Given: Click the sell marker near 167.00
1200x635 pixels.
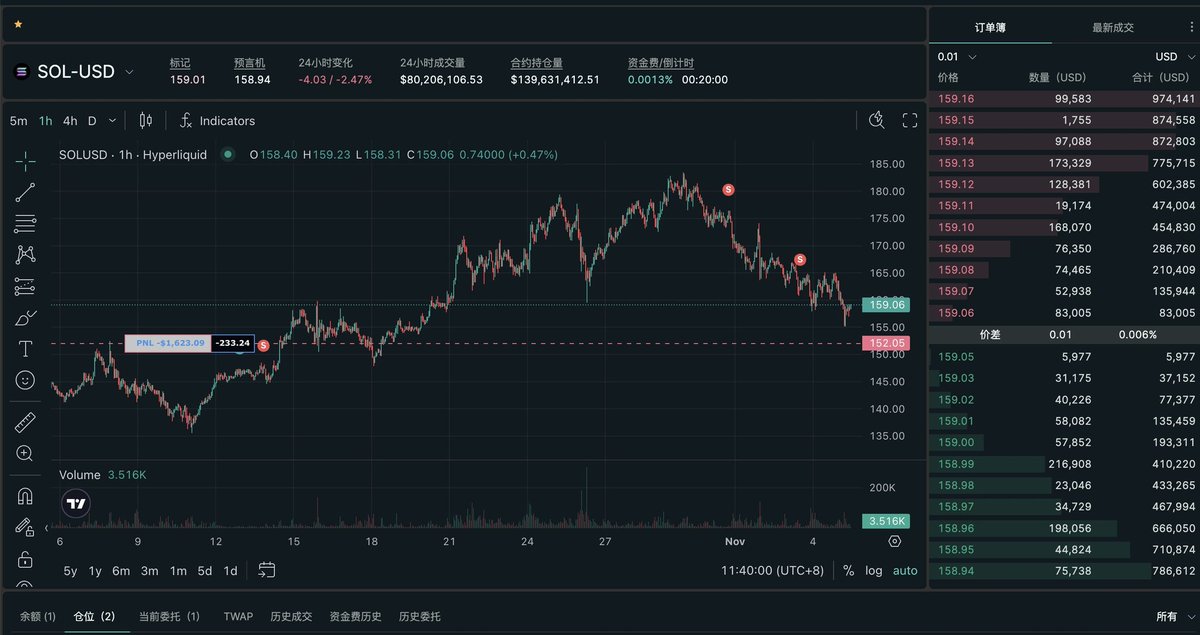Looking at the screenshot, I should click(x=800, y=260).
